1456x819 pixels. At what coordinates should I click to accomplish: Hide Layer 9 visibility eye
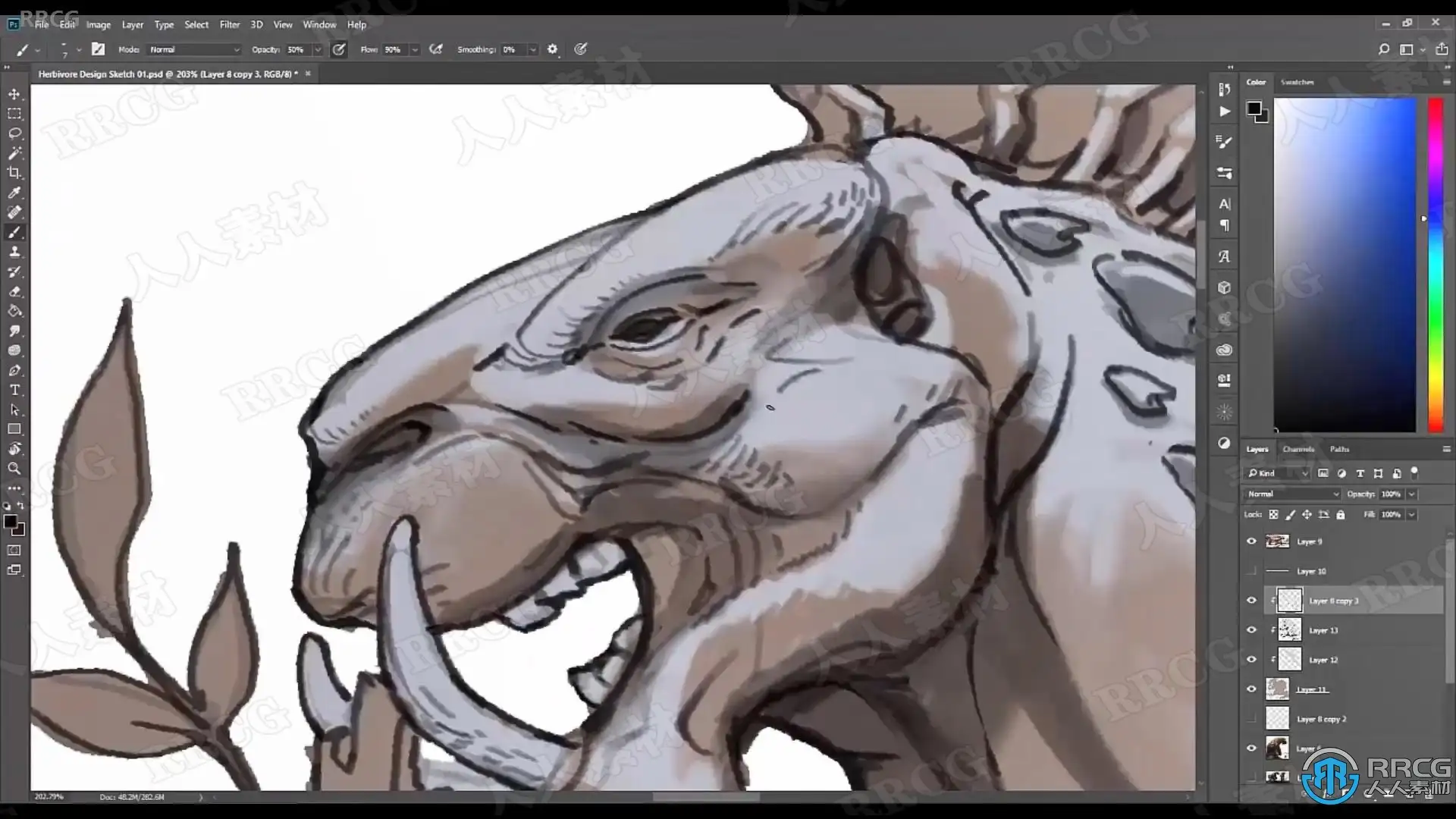pyautogui.click(x=1251, y=541)
